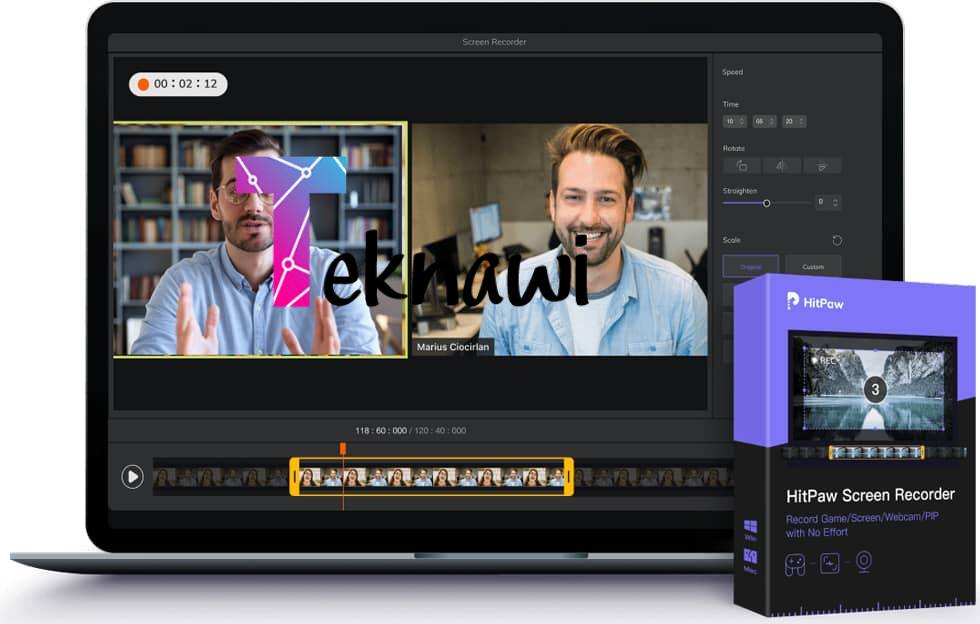Screen dimensions: 980x624
Task: Click the HitPaw logo on product box
Action: 815,302
